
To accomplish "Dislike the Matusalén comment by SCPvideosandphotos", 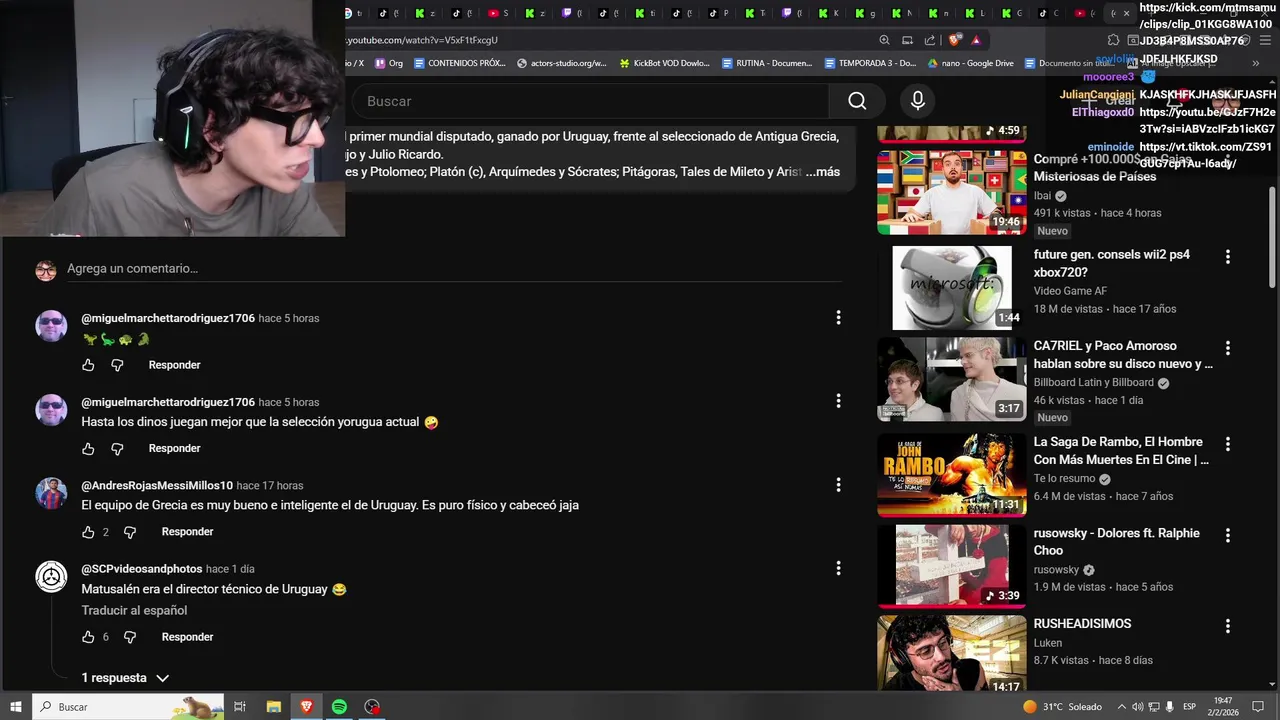I will pyautogui.click(x=130, y=637).
